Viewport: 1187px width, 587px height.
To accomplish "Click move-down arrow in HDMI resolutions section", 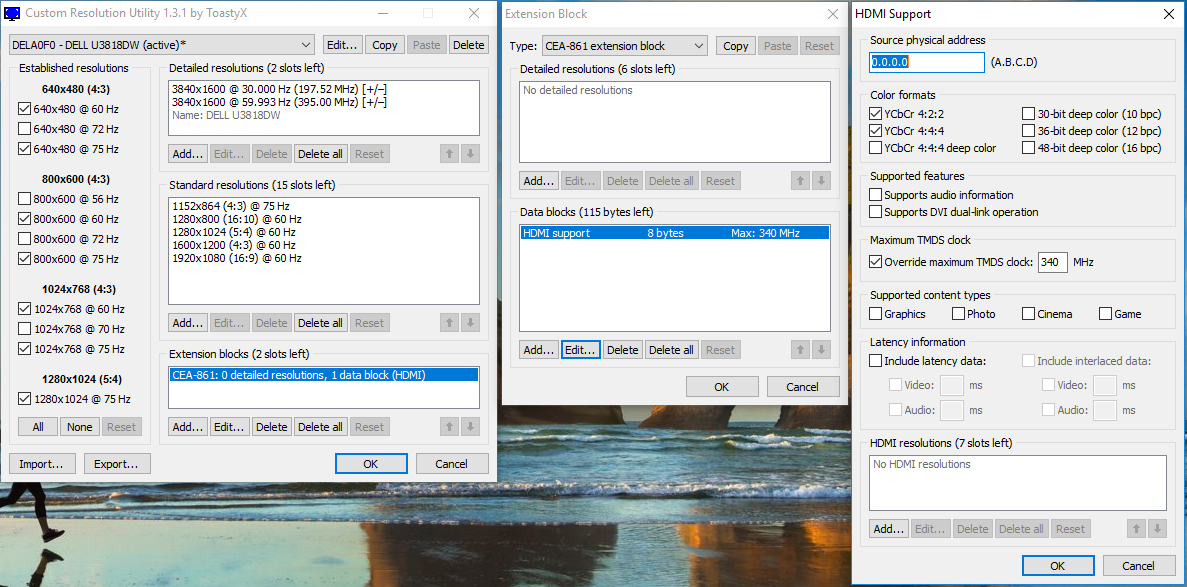I will click(1157, 529).
